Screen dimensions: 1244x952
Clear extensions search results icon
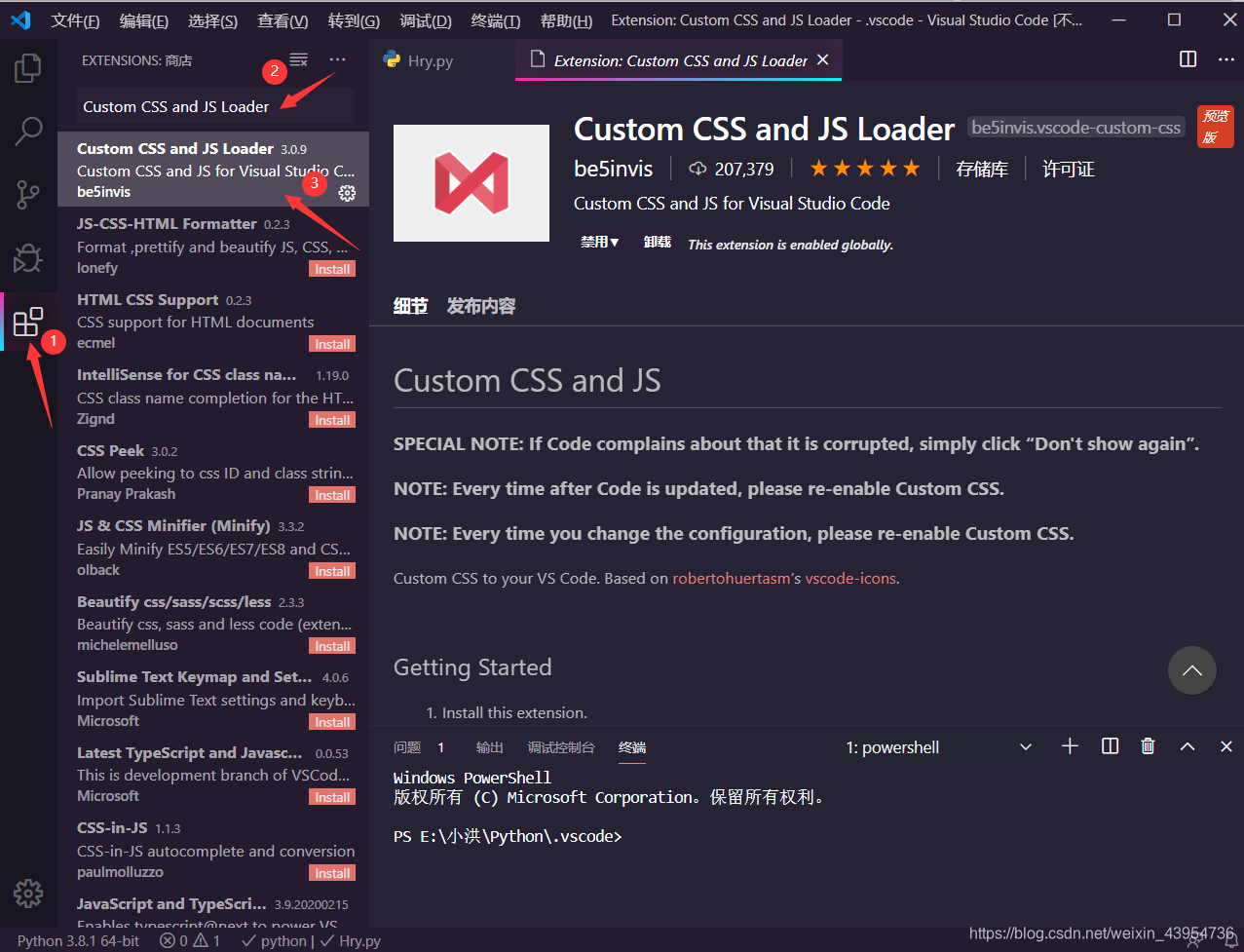click(x=299, y=60)
